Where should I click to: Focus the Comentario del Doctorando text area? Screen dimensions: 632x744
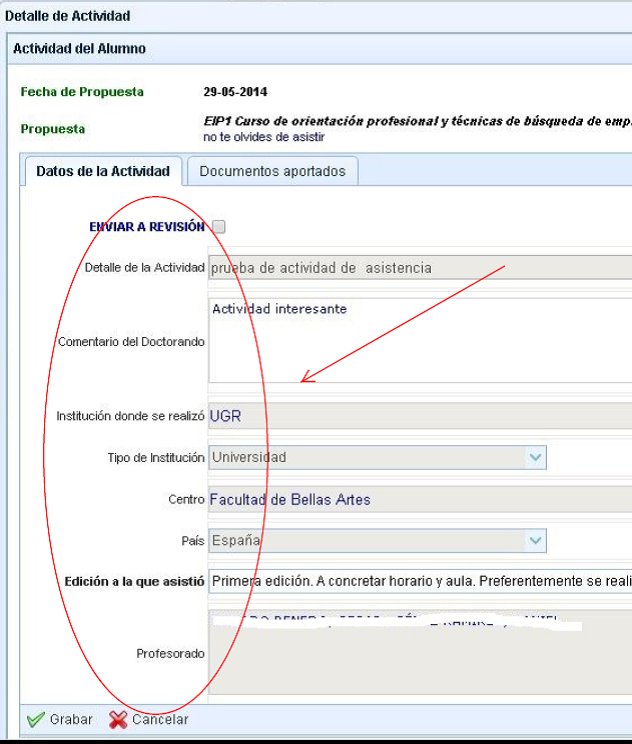pyautogui.click(x=420, y=340)
